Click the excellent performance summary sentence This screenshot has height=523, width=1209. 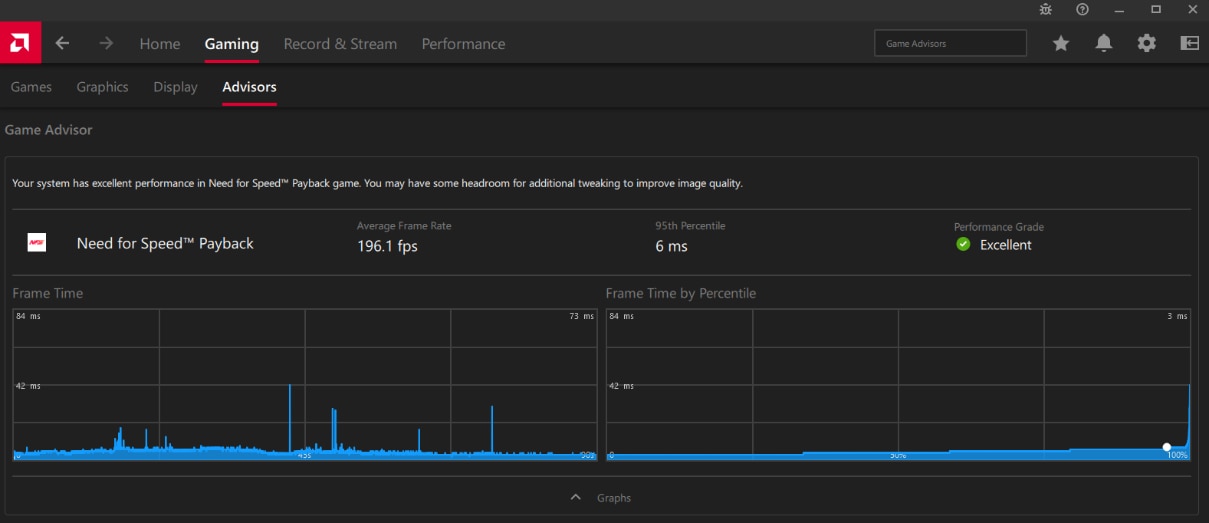click(x=377, y=183)
